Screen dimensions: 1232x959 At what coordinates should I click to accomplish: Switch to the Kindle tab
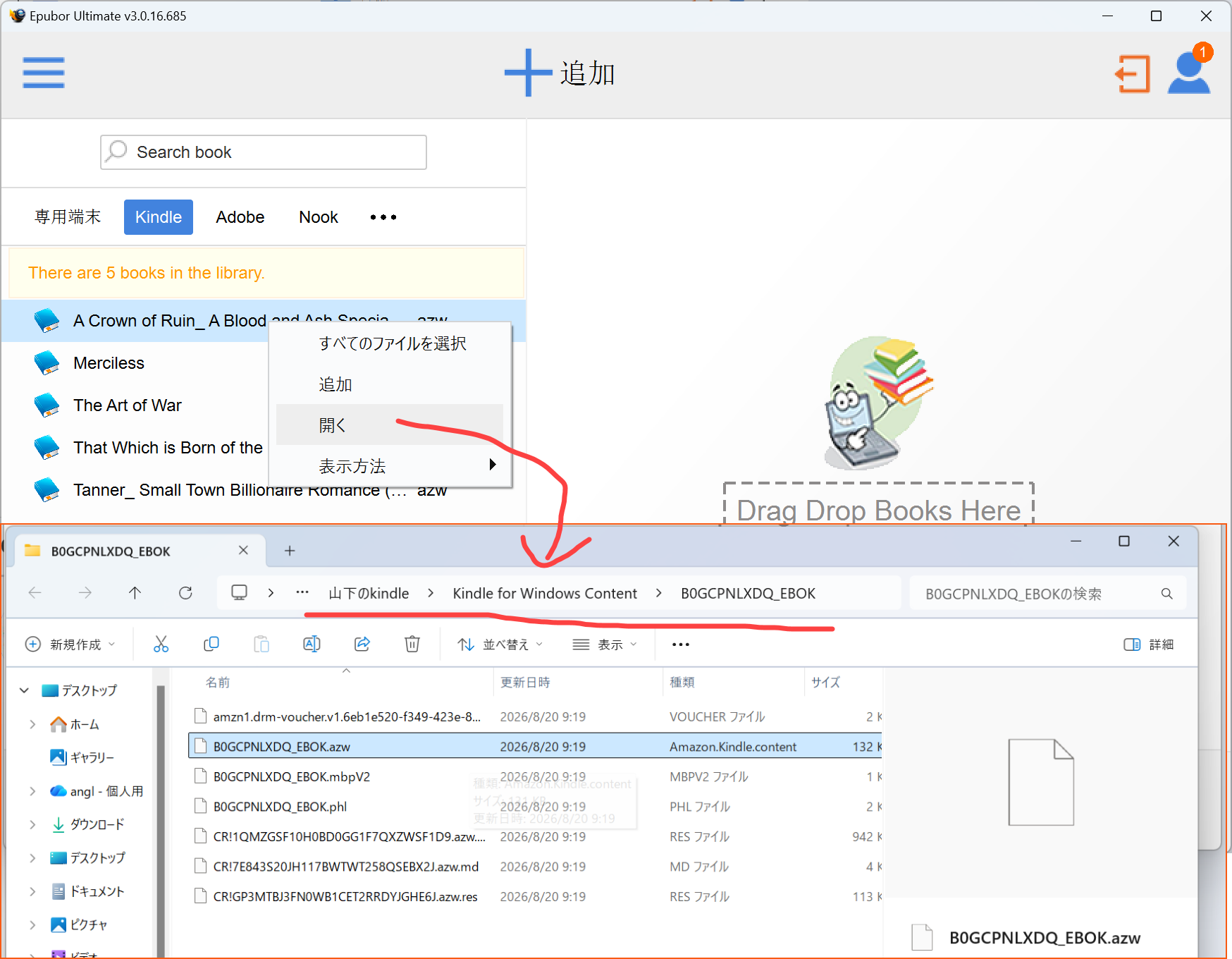pyautogui.click(x=159, y=217)
